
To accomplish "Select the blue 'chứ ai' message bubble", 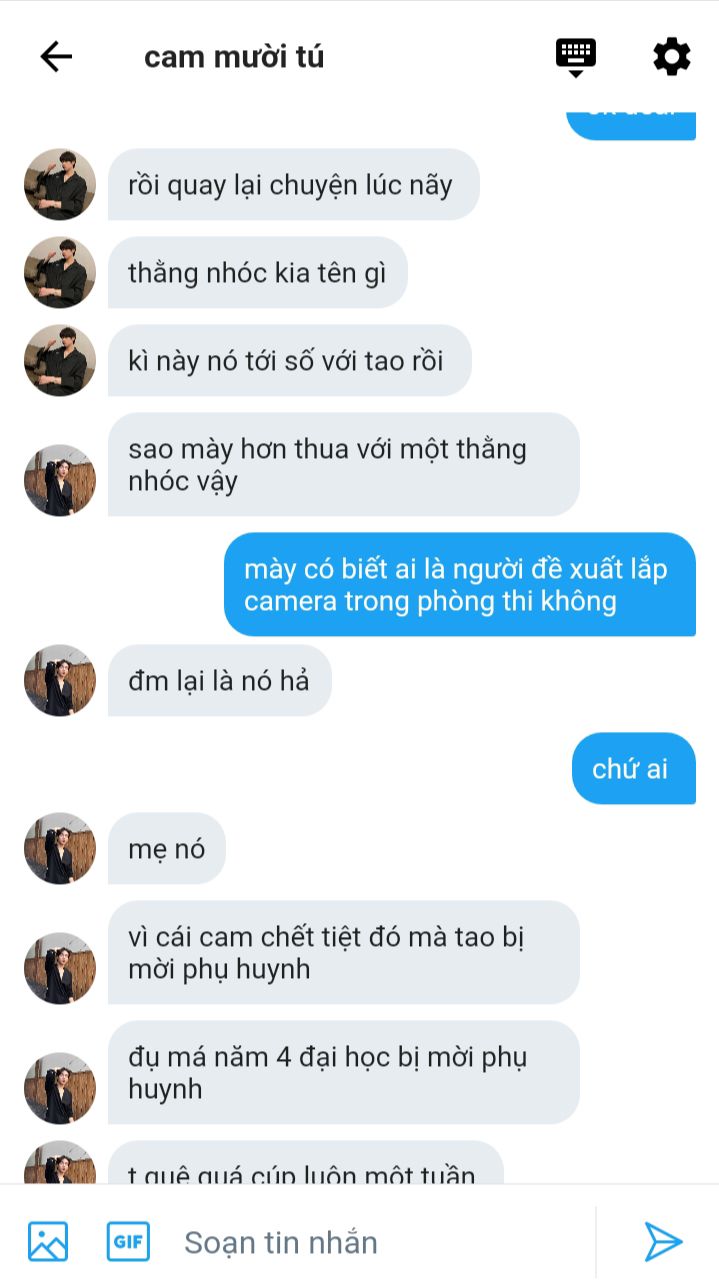I will coord(634,768).
